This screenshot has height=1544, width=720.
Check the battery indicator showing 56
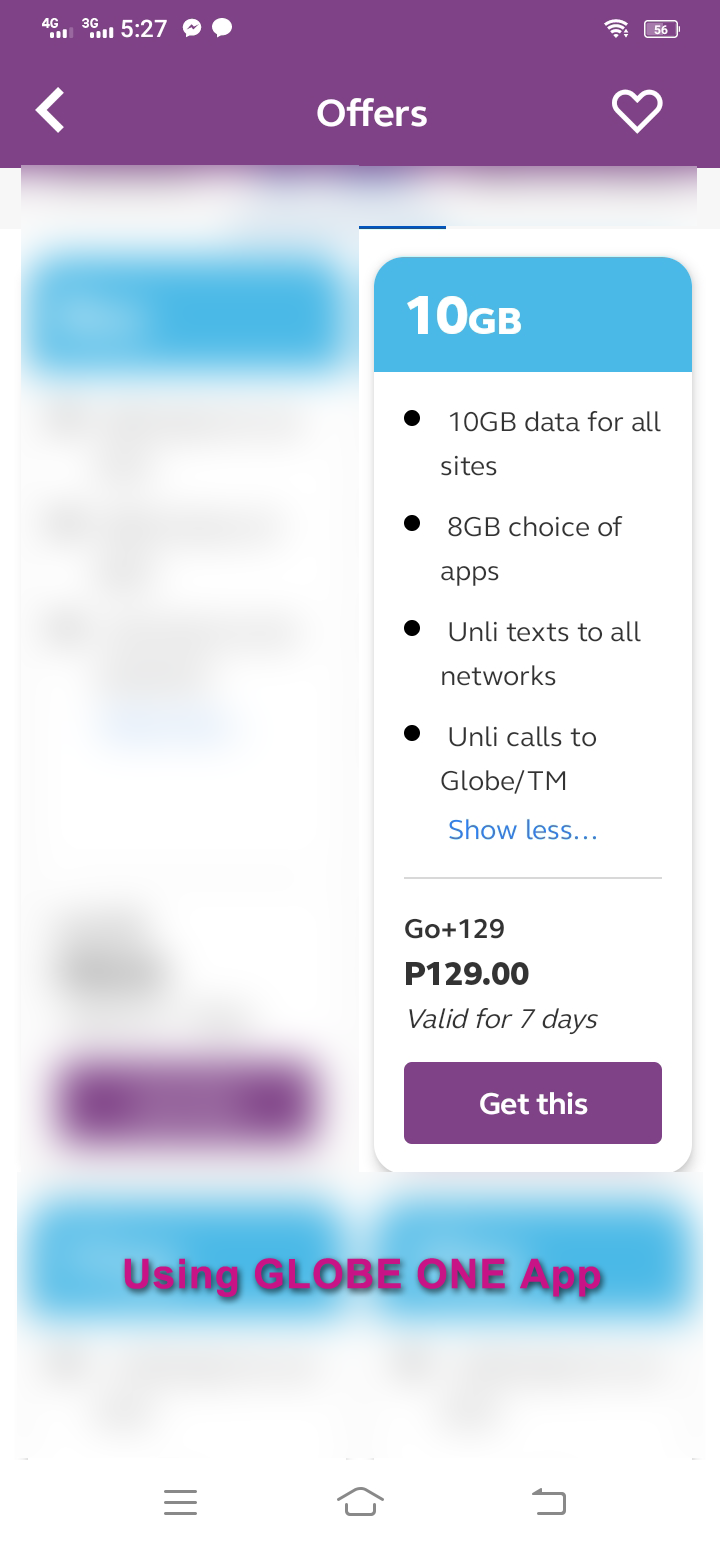tap(659, 29)
